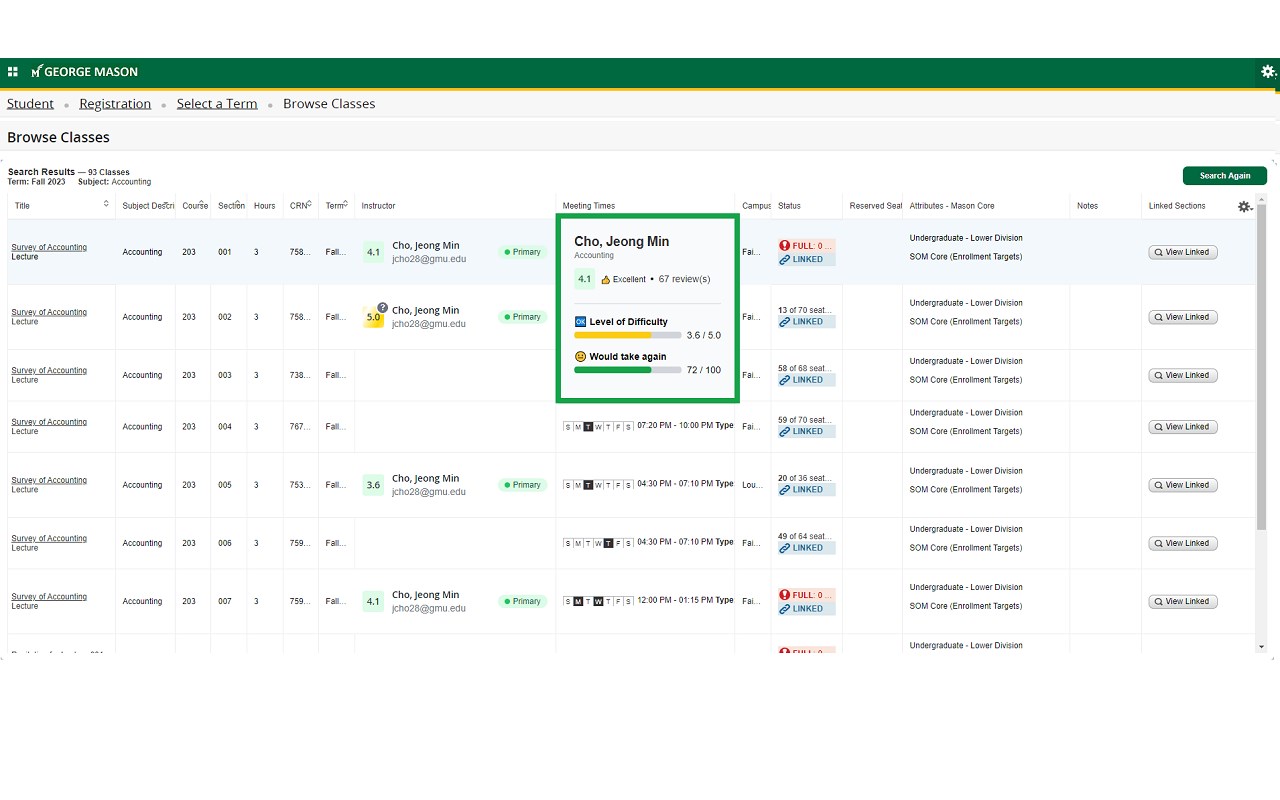Click the scrollbar down arrow at table bottom
The height and width of the screenshot is (800, 1280).
click(1261, 647)
